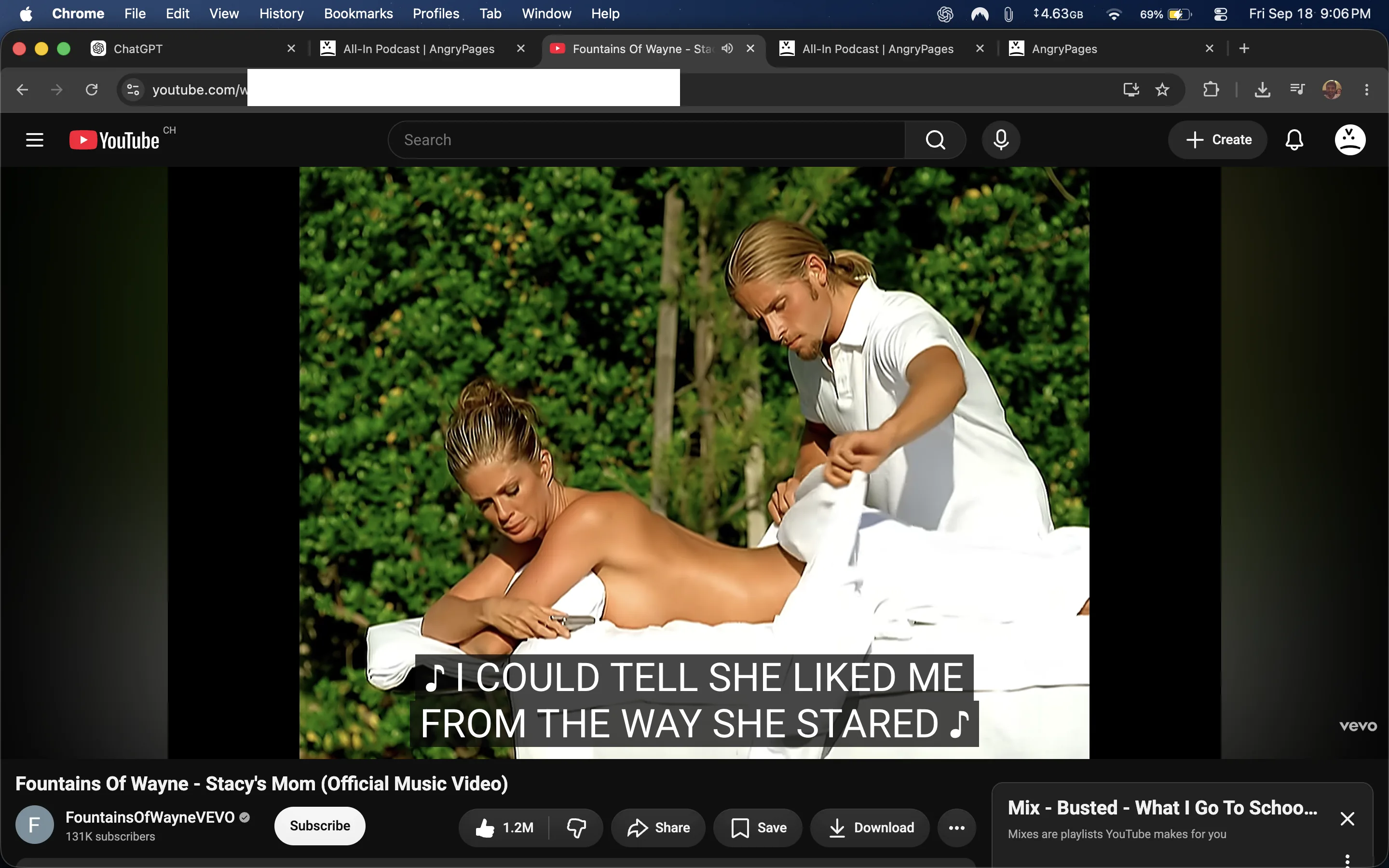This screenshot has height=868, width=1389.
Task: Click the Create button
Action: click(x=1218, y=139)
